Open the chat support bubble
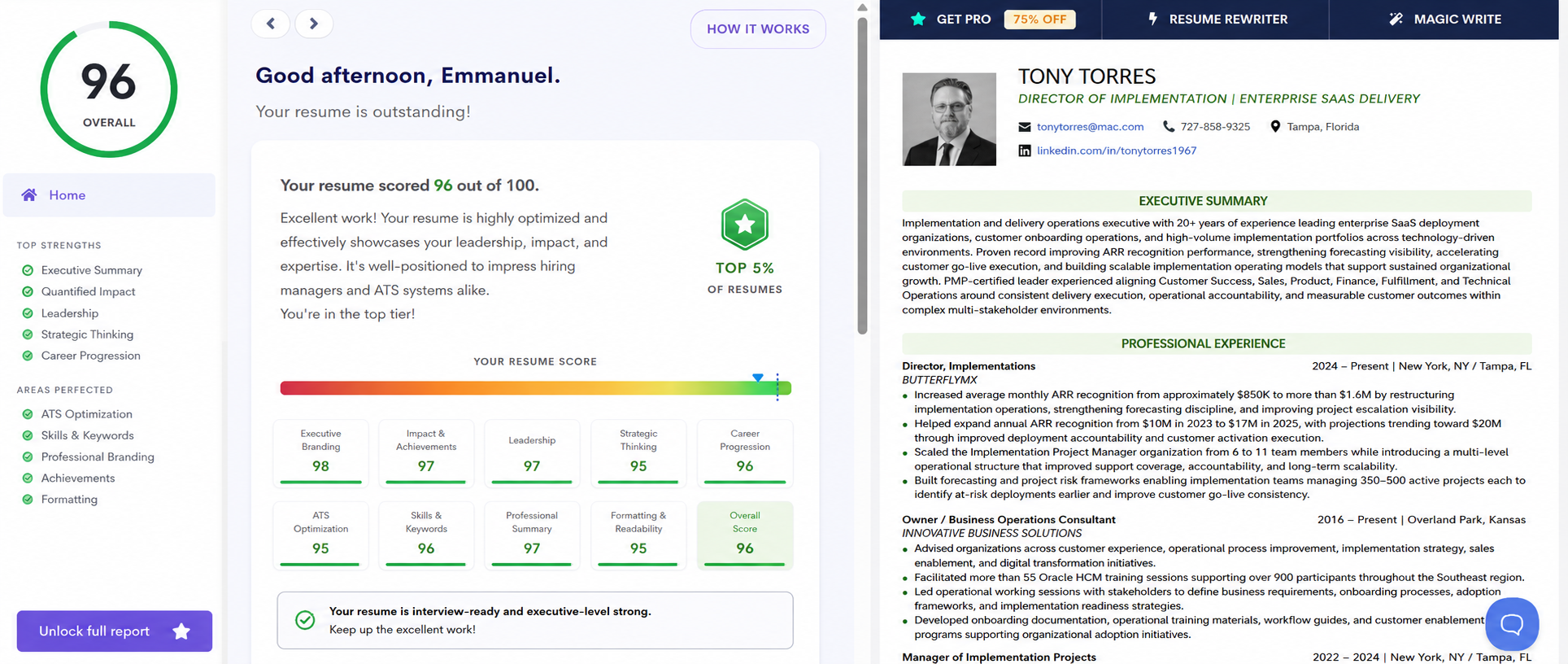 click(1512, 624)
